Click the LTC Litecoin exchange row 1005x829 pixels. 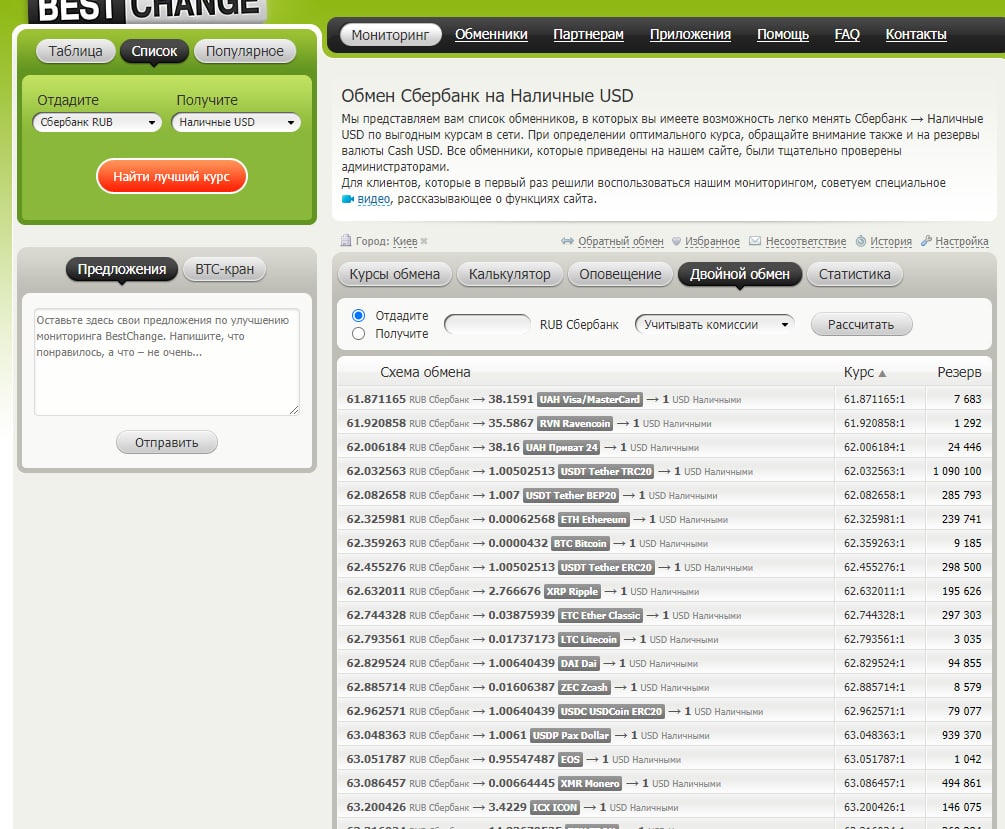point(664,639)
